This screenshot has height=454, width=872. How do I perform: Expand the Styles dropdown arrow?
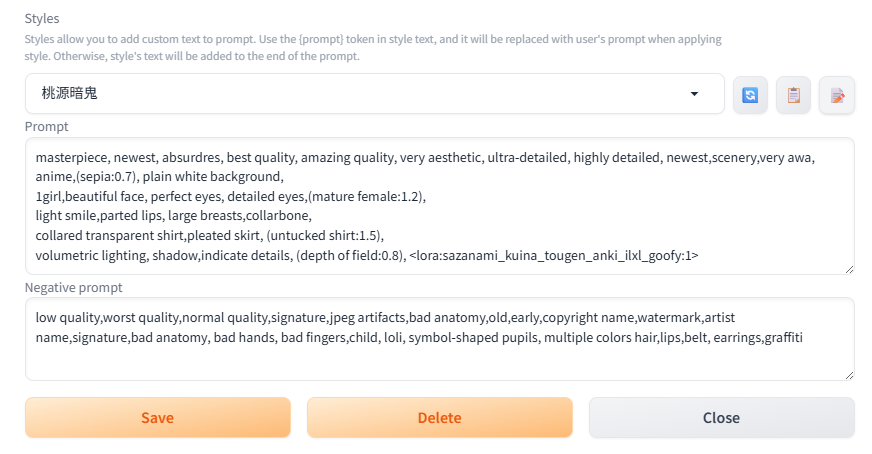(695, 94)
